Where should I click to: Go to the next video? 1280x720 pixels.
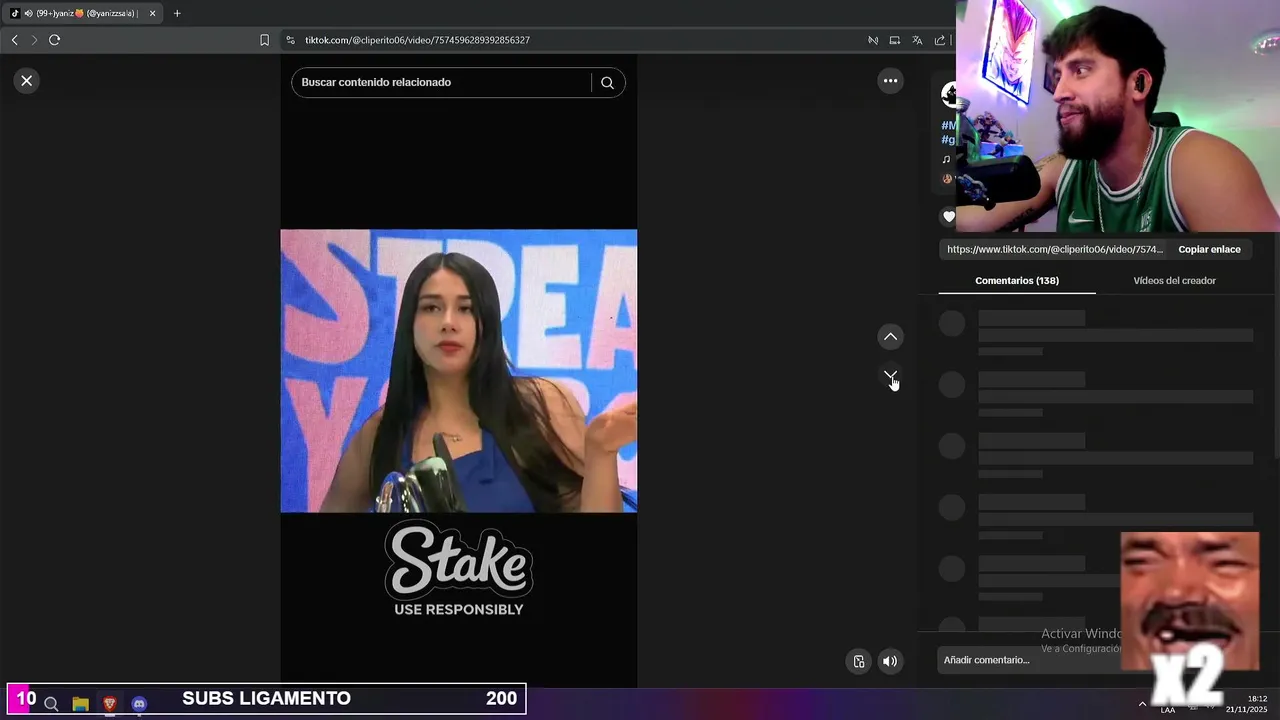click(x=890, y=376)
